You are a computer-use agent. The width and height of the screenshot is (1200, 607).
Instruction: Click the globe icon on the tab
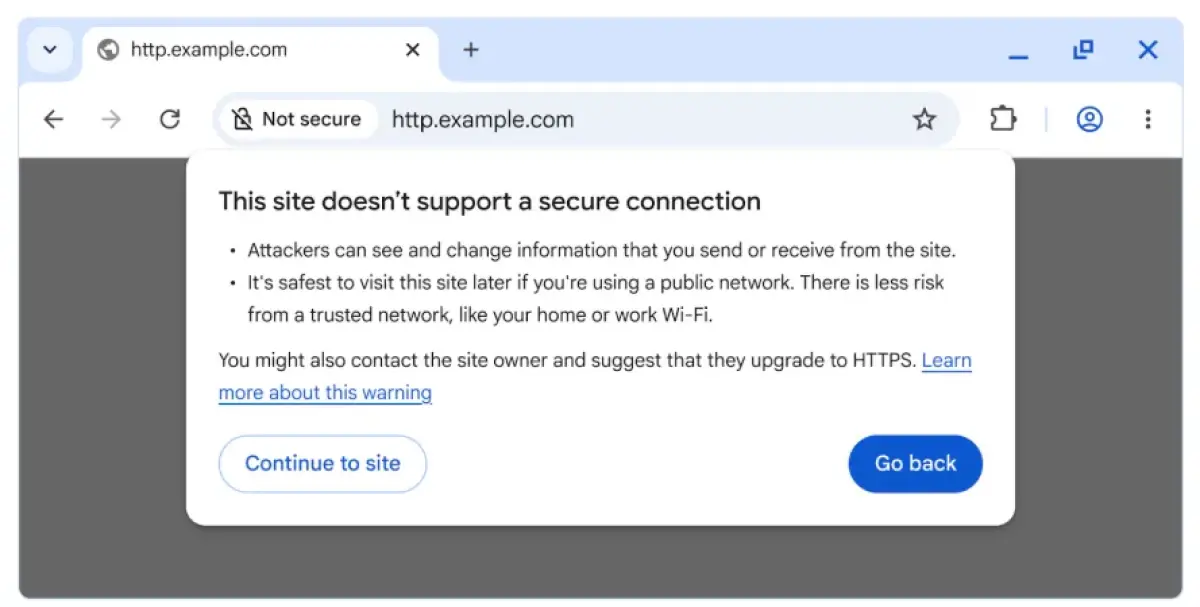(108, 49)
